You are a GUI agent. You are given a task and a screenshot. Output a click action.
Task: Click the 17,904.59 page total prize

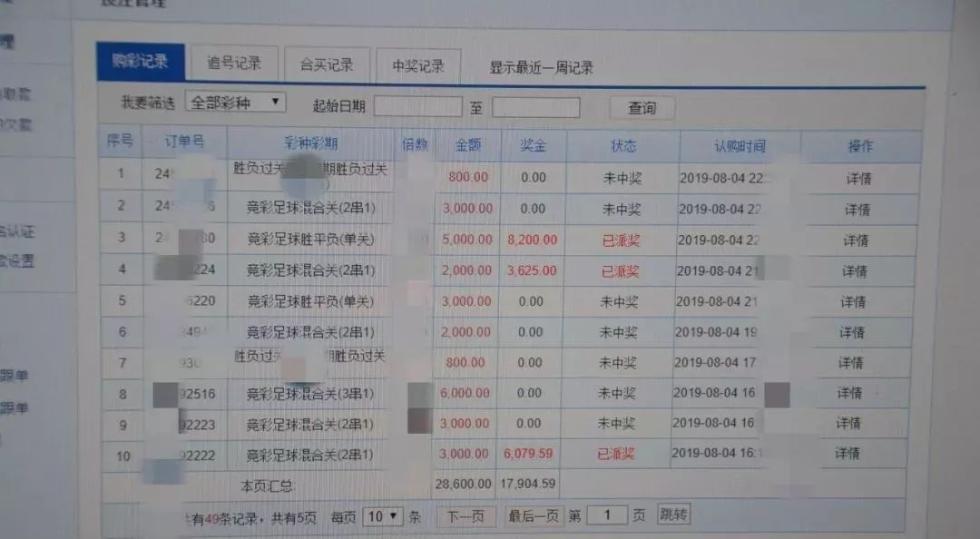point(528,484)
